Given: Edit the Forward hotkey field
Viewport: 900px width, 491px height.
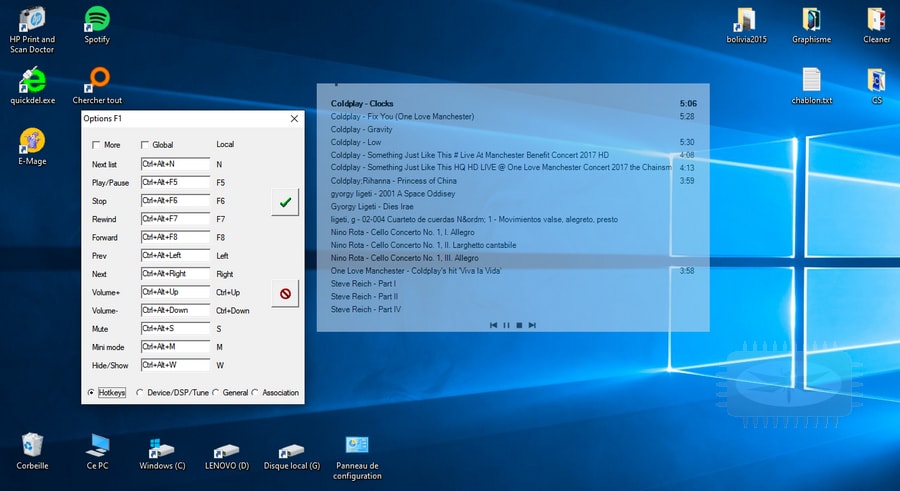Looking at the screenshot, I should tap(175, 237).
